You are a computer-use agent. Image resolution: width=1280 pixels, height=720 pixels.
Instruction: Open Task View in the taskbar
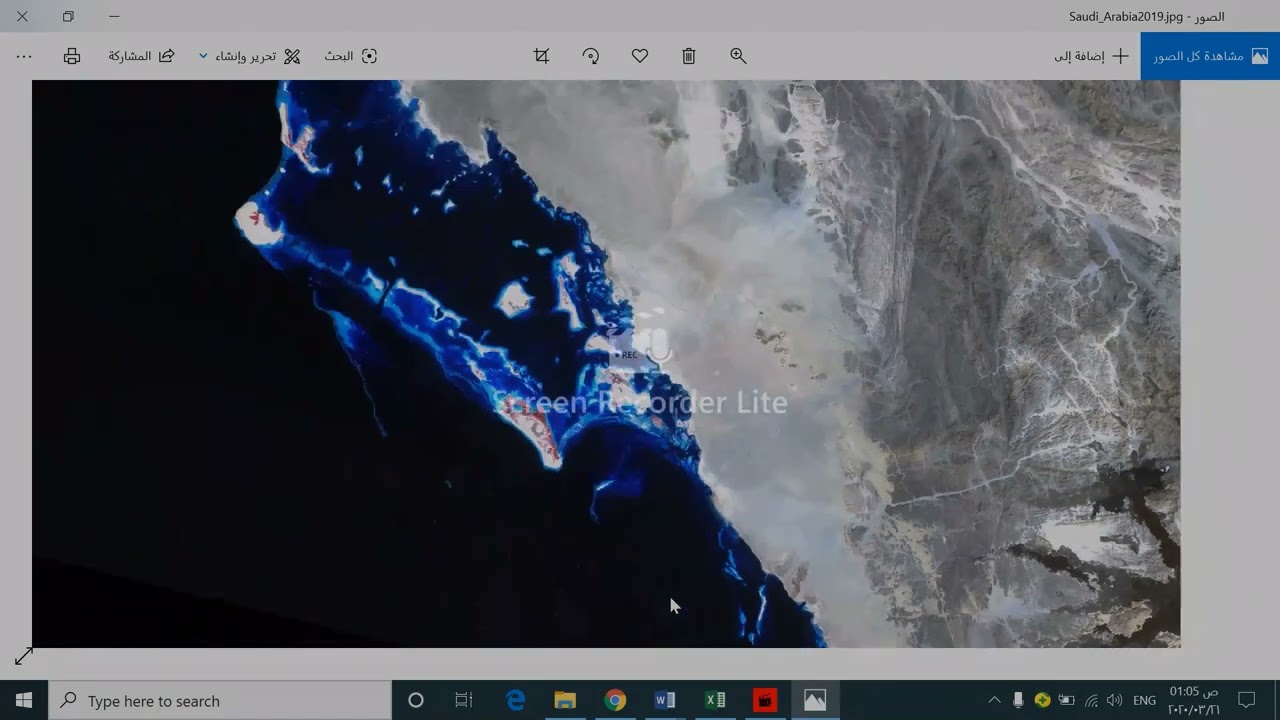click(x=464, y=700)
